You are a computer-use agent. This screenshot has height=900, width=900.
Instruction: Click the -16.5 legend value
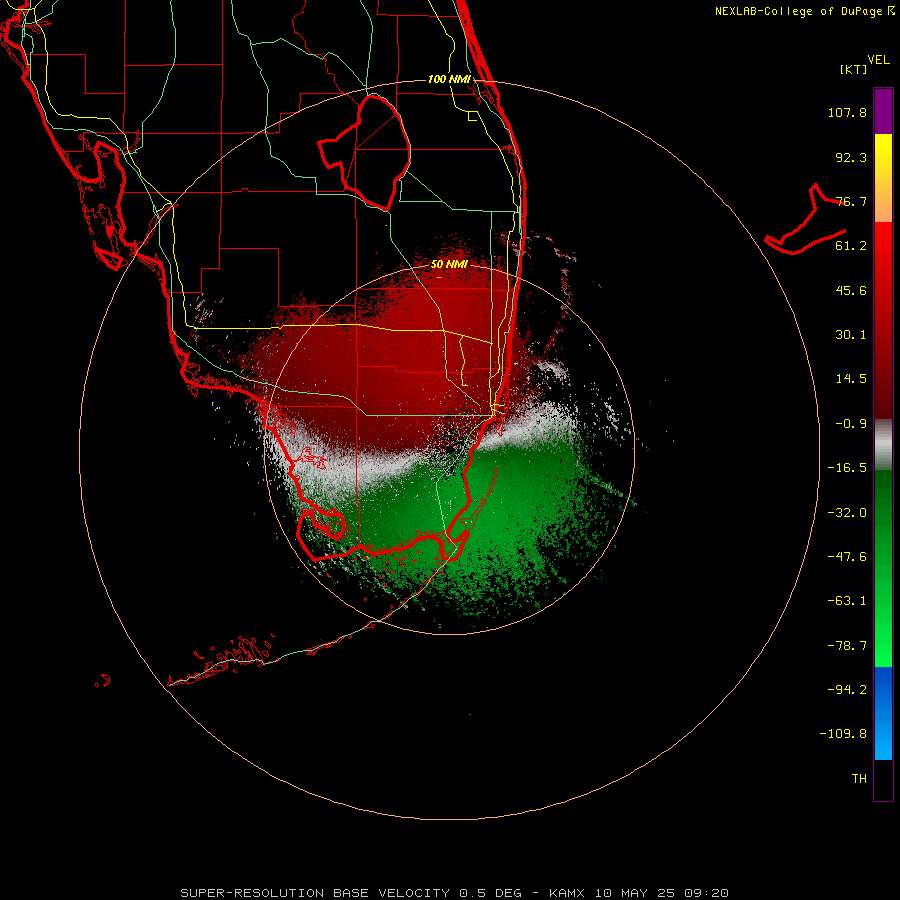[x=847, y=468]
